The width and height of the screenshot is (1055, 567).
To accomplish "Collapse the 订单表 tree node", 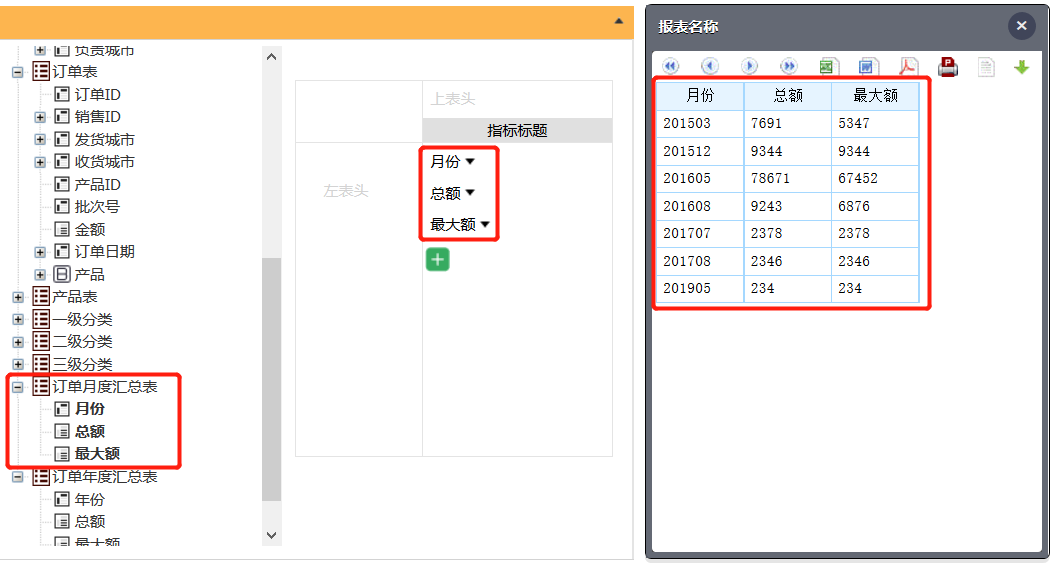I will point(18,72).
